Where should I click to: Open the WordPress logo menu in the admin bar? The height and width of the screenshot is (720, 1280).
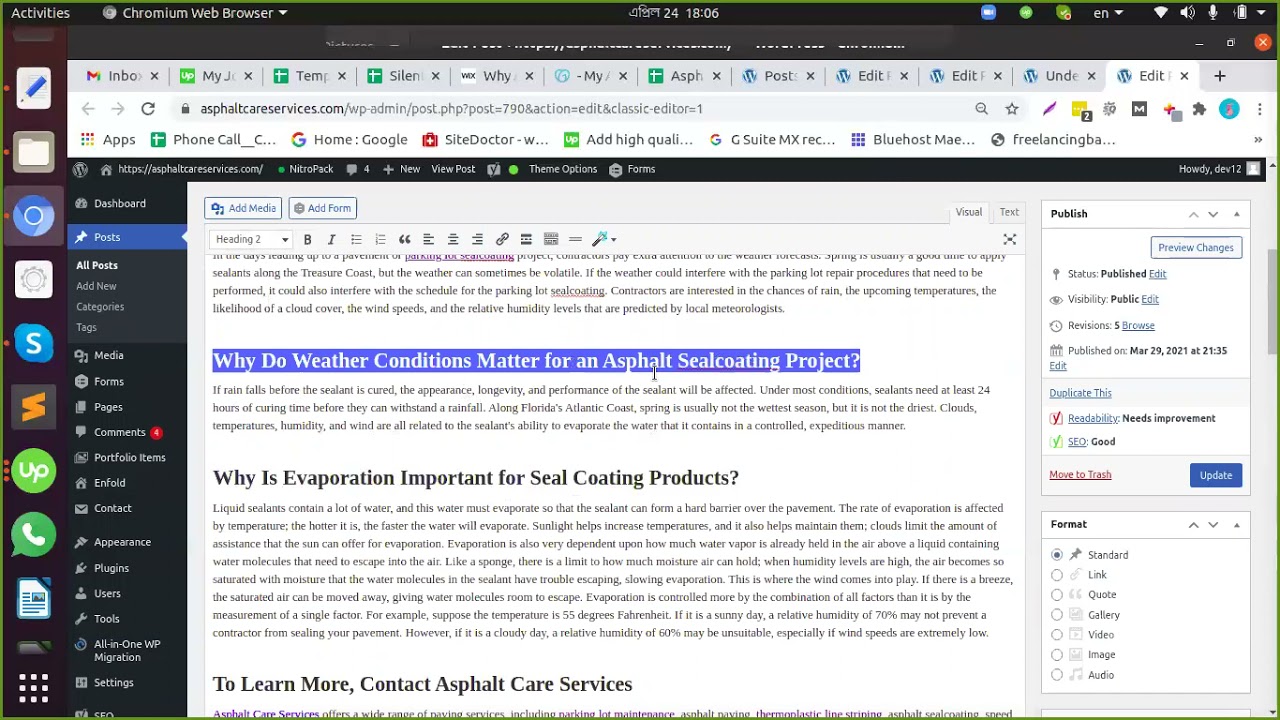(80, 169)
